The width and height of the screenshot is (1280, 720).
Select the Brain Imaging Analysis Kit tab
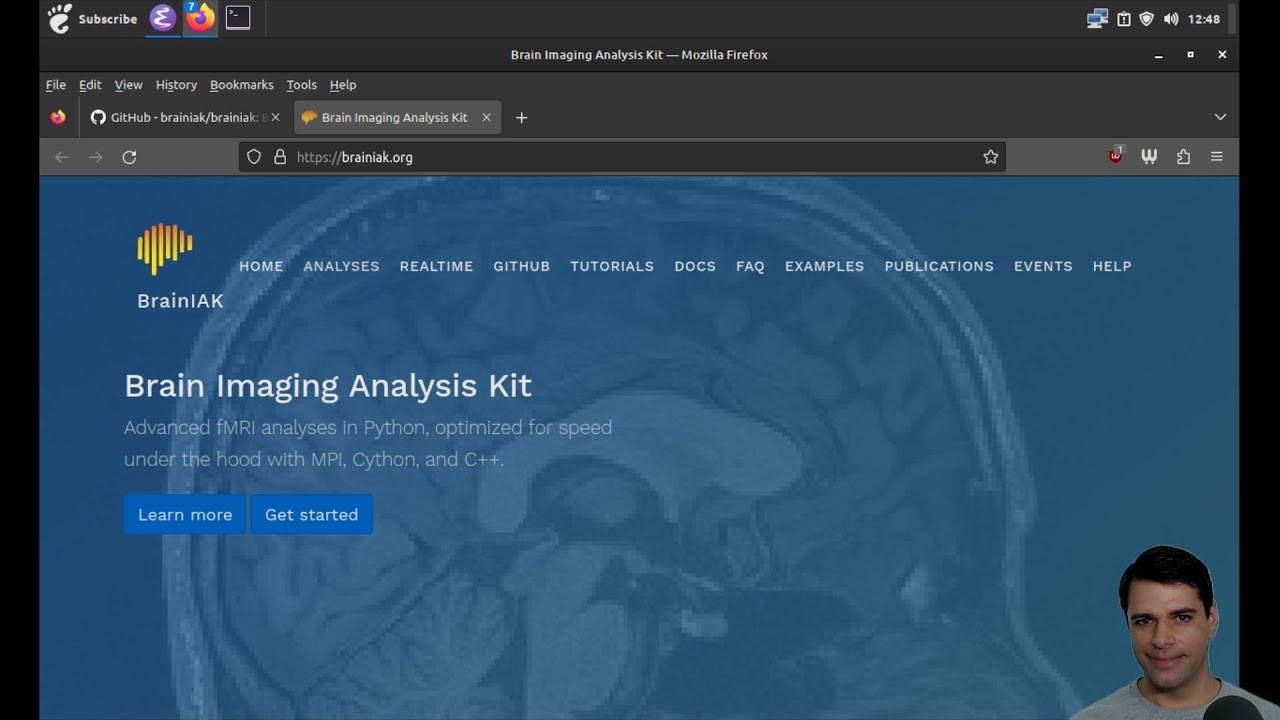point(397,117)
